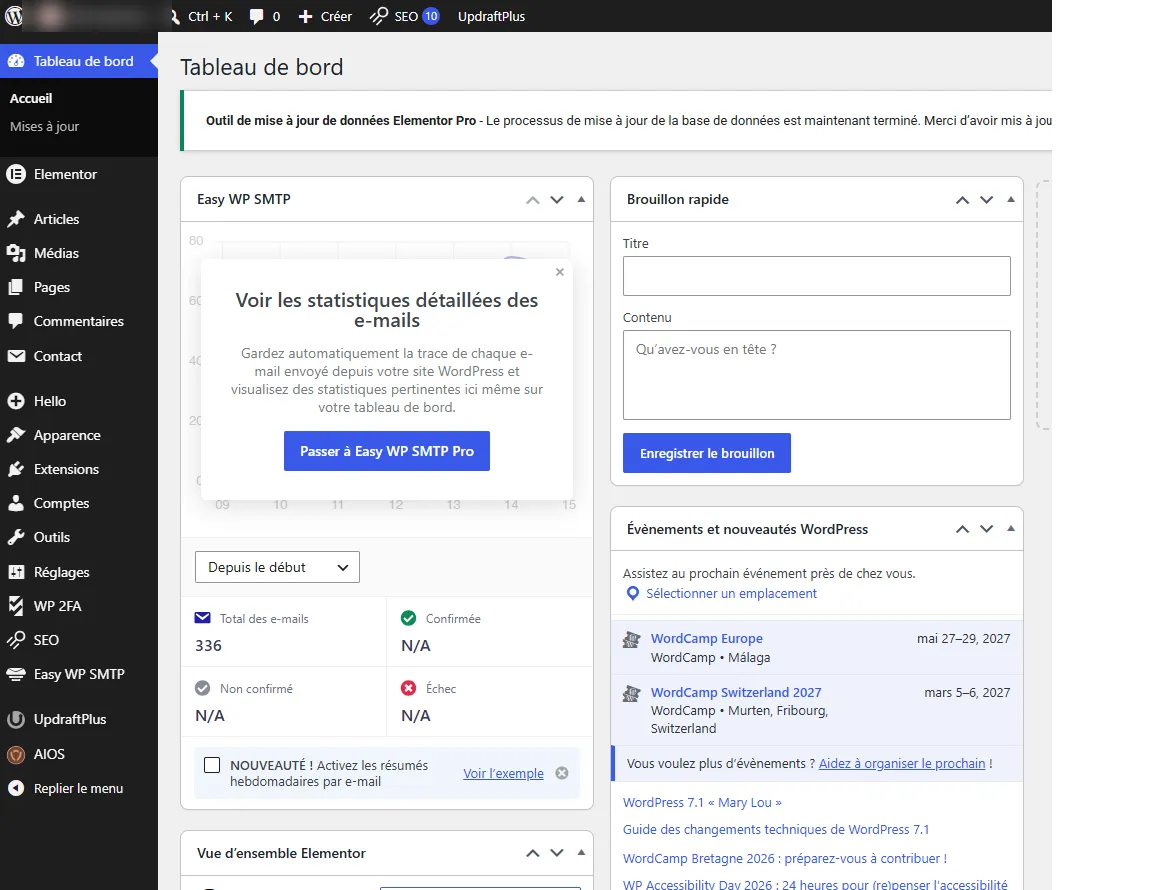Click the Extensions plug icon
This screenshot has height=890, width=1152.
15,469
